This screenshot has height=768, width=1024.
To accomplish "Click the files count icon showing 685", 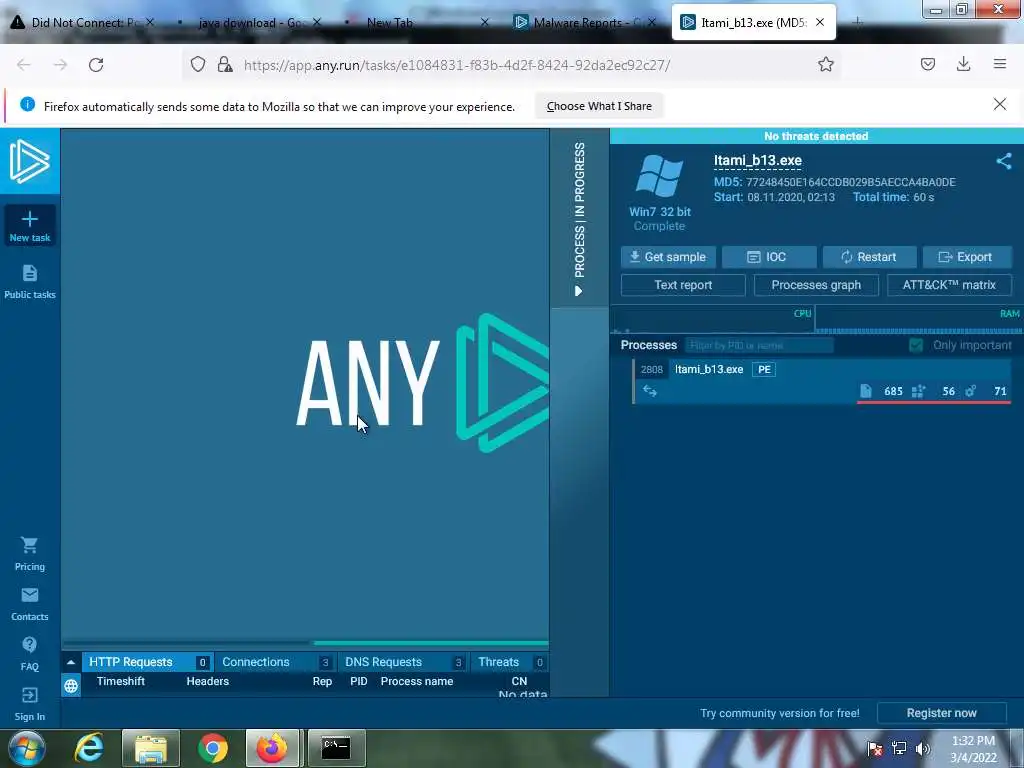I will (866, 391).
